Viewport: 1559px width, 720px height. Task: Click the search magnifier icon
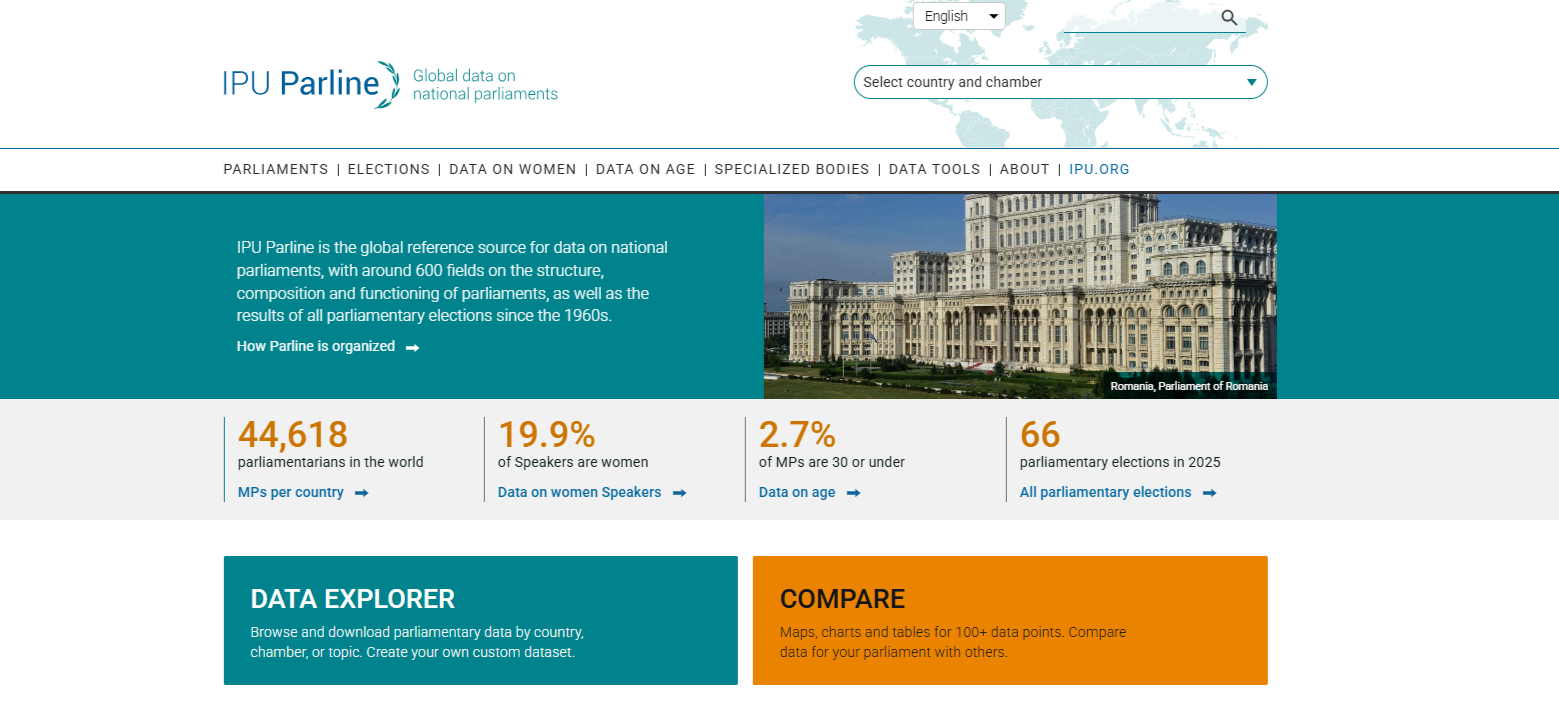click(x=1229, y=17)
